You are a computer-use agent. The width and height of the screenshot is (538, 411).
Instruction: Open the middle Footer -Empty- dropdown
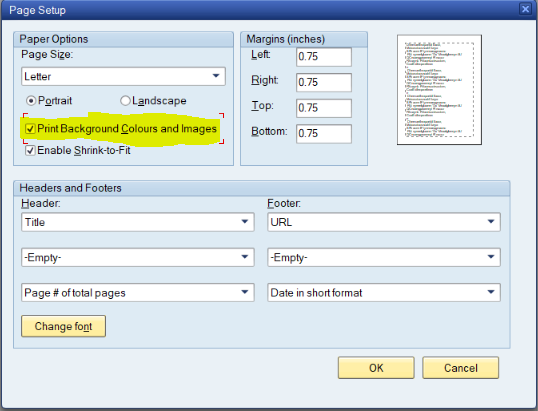click(x=384, y=257)
